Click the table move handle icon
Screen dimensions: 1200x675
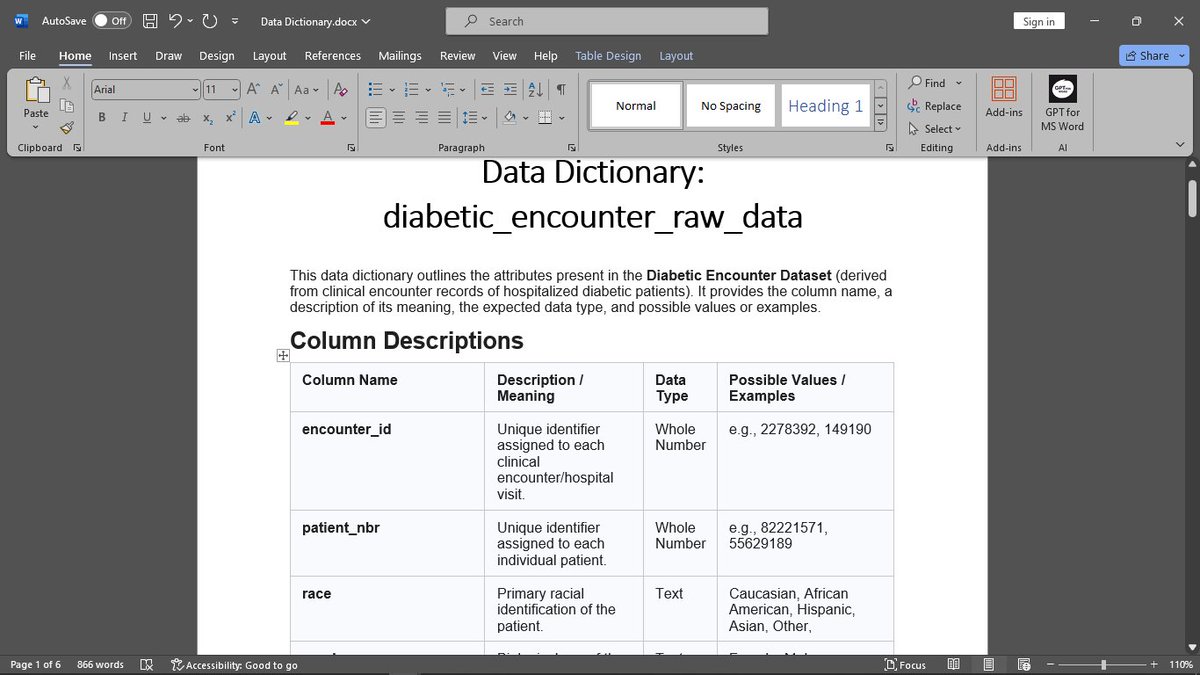(283, 355)
